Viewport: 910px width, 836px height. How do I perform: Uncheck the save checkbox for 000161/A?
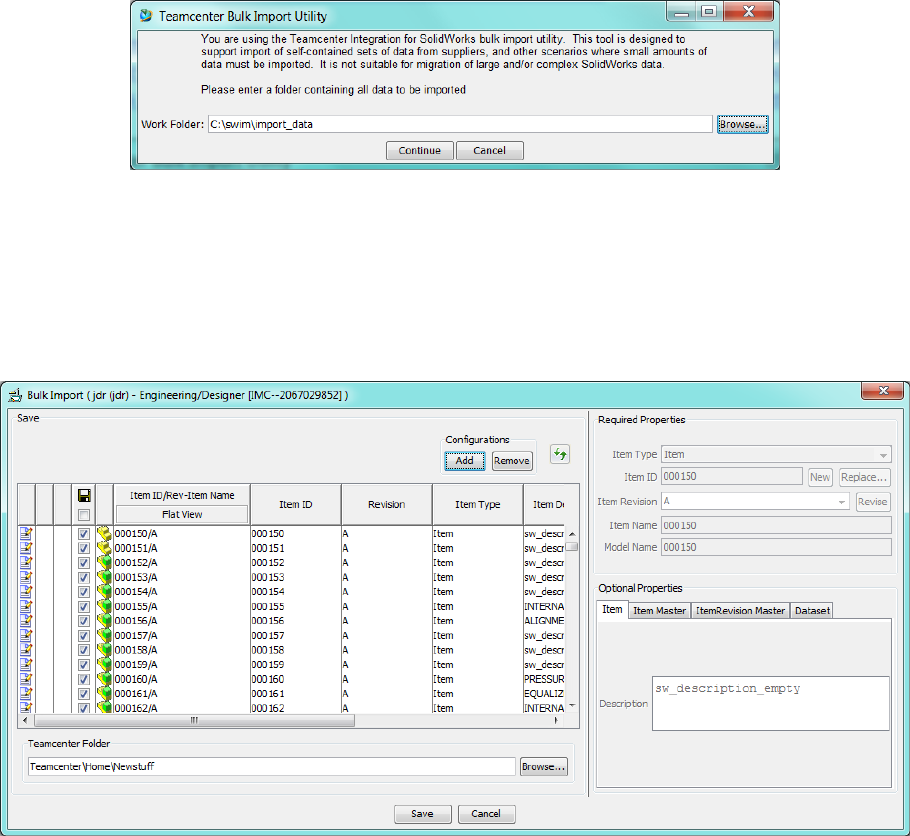(x=84, y=693)
